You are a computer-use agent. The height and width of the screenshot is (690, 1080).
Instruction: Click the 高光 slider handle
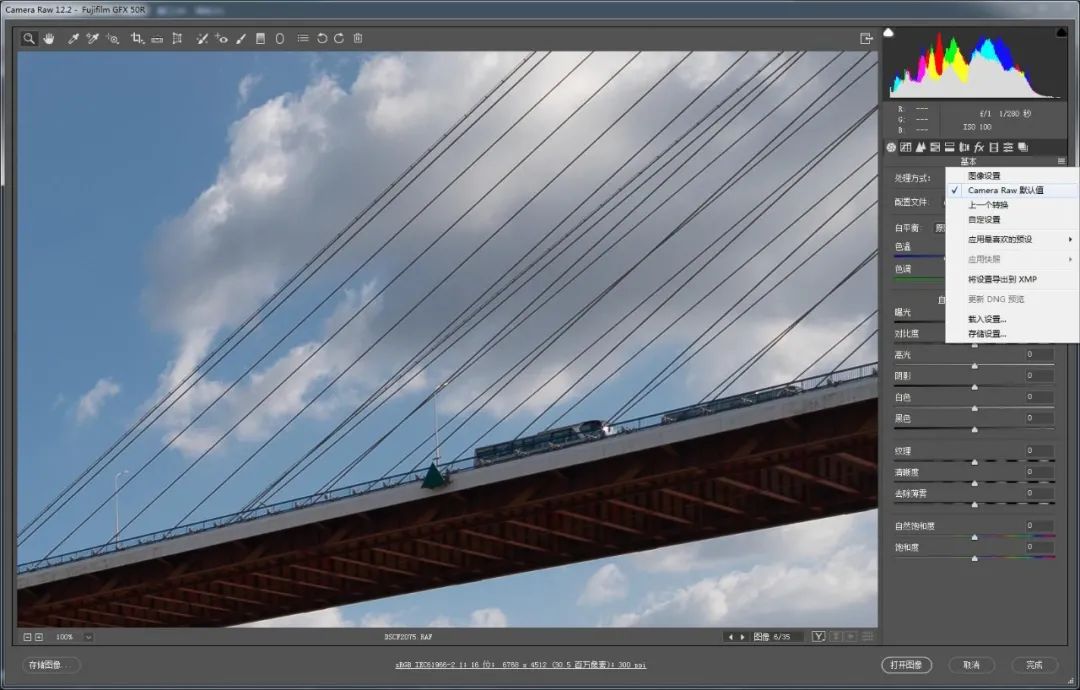coord(974,365)
